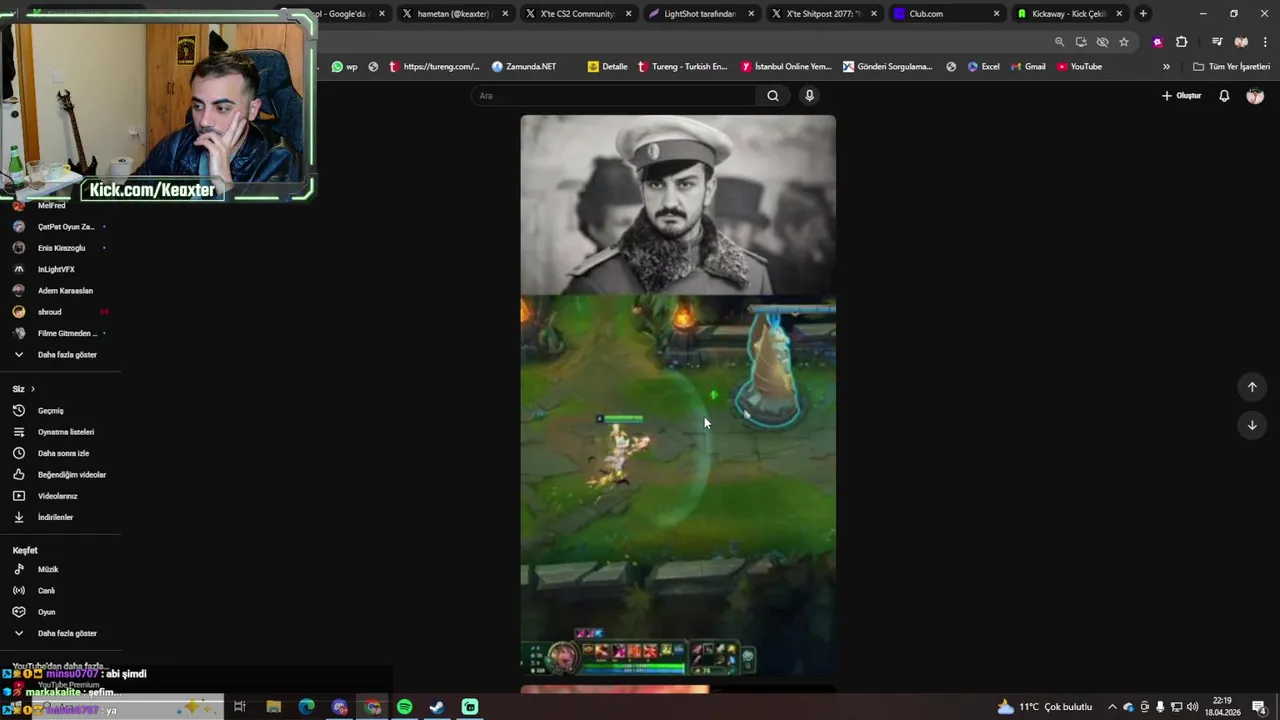Open the Excel bookmark
Image resolution: width=1280 pixels, height=720 pixels.
click(983, 67)
